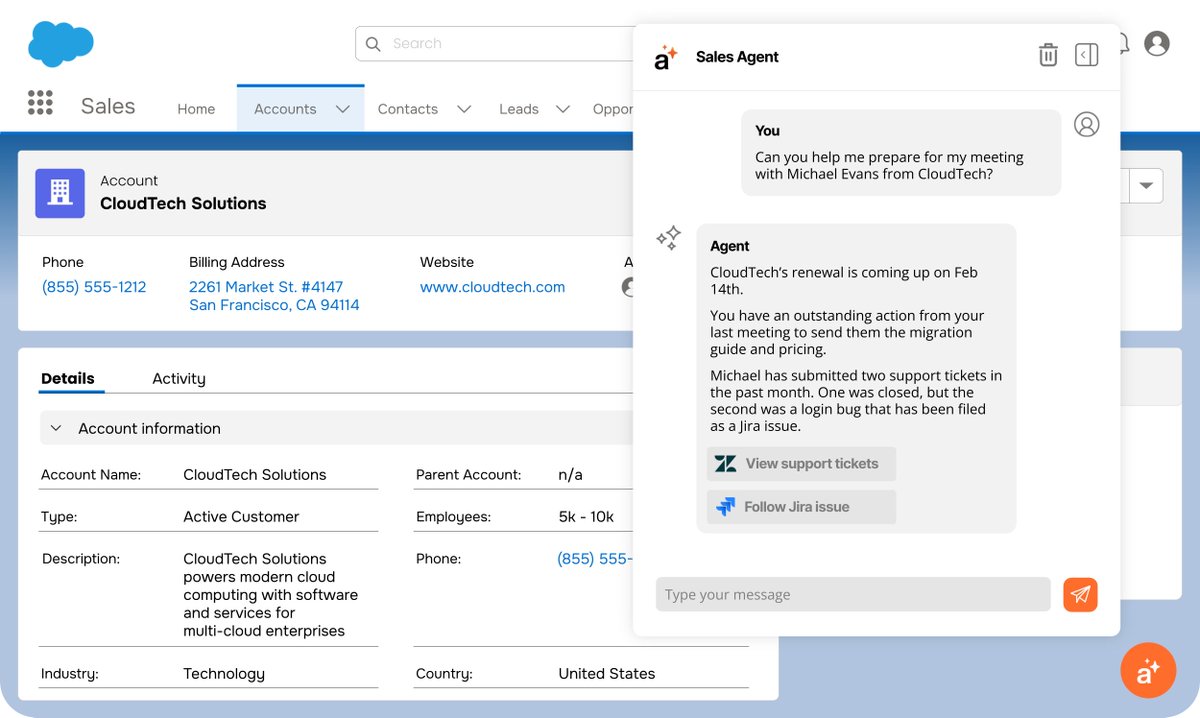
Task: Click the Type your message input
Action: 853,594
